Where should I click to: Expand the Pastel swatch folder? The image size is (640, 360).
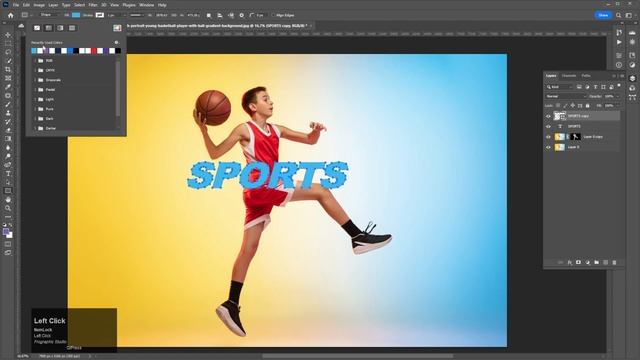(35, 89)
